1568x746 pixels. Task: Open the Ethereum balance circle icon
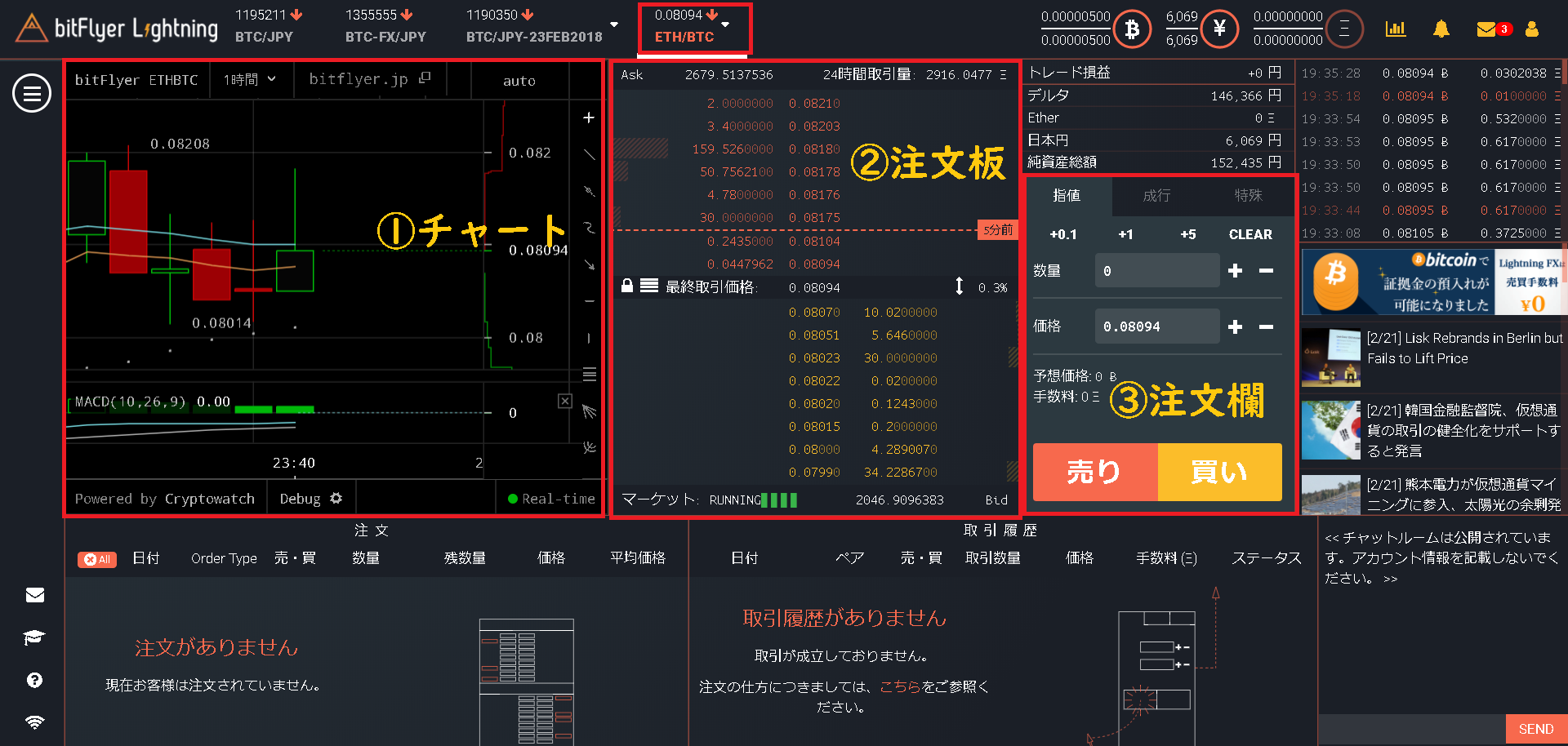pyautogui.click(x=1343, y=29)
